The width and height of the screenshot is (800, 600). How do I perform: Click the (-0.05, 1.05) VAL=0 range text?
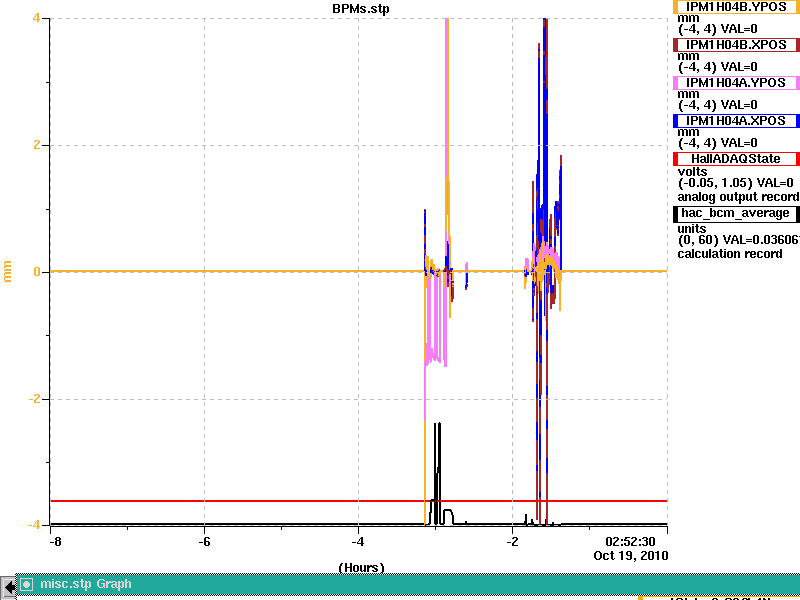[x=736, y=183]
